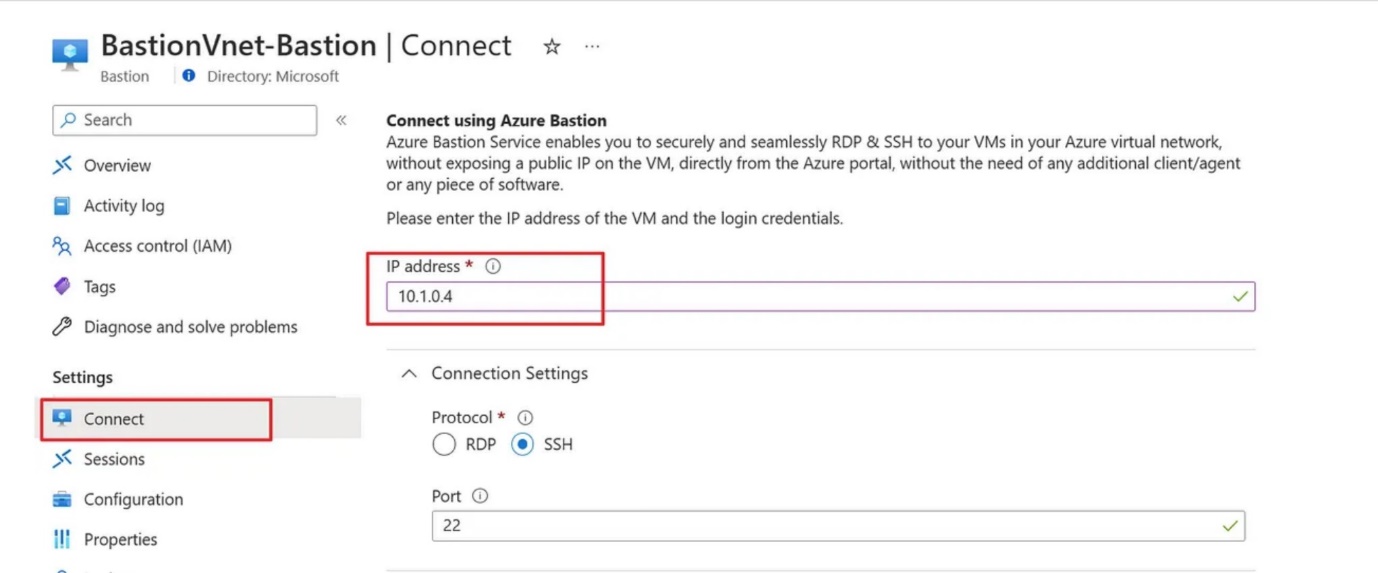This screenshot has width=1378, height=573.
Task: Select the RDP protocol radio button
Action: coord(444,445)
